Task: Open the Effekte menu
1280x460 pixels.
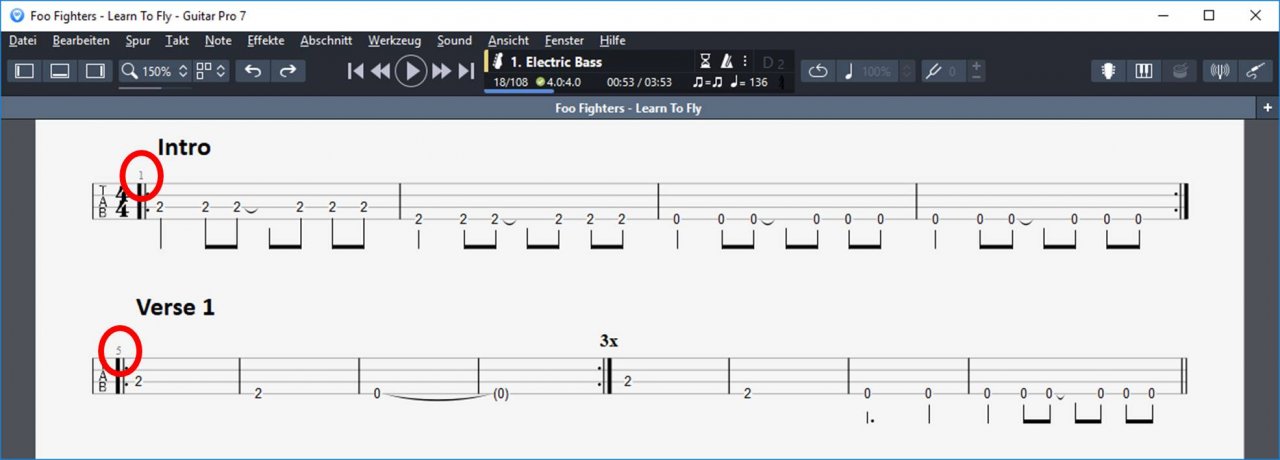Action: click(x=265, y=40)
